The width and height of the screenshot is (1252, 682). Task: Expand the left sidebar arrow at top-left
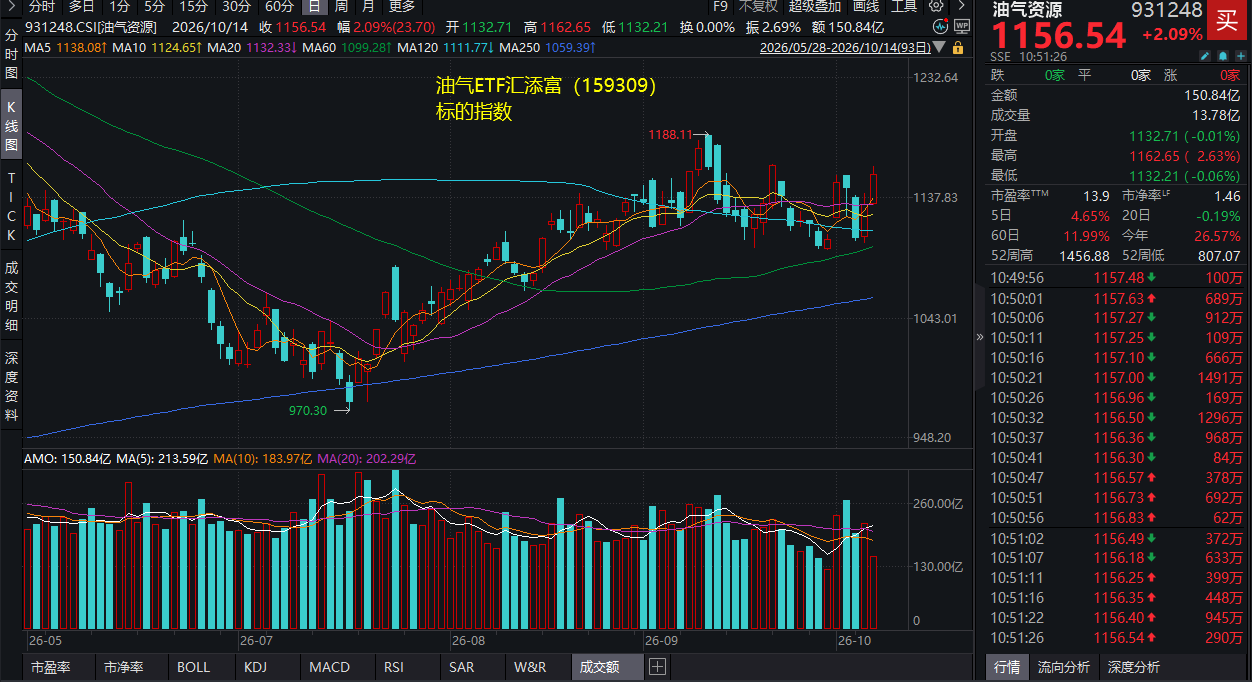coord(11,8)
